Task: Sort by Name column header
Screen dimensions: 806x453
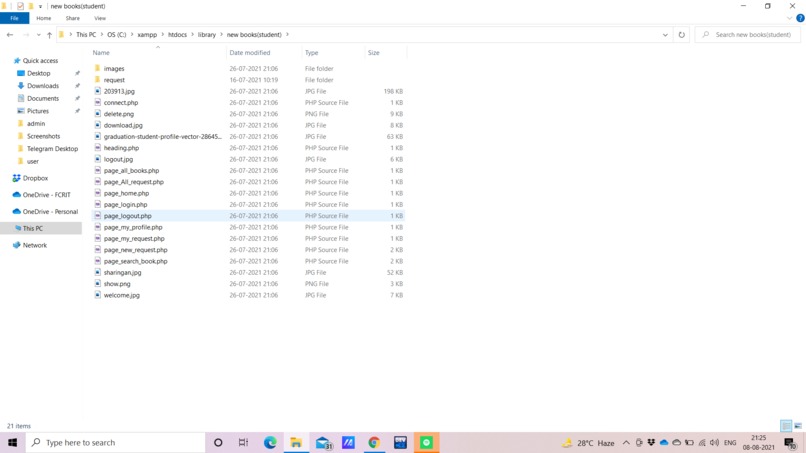Action: coord(101,52)
